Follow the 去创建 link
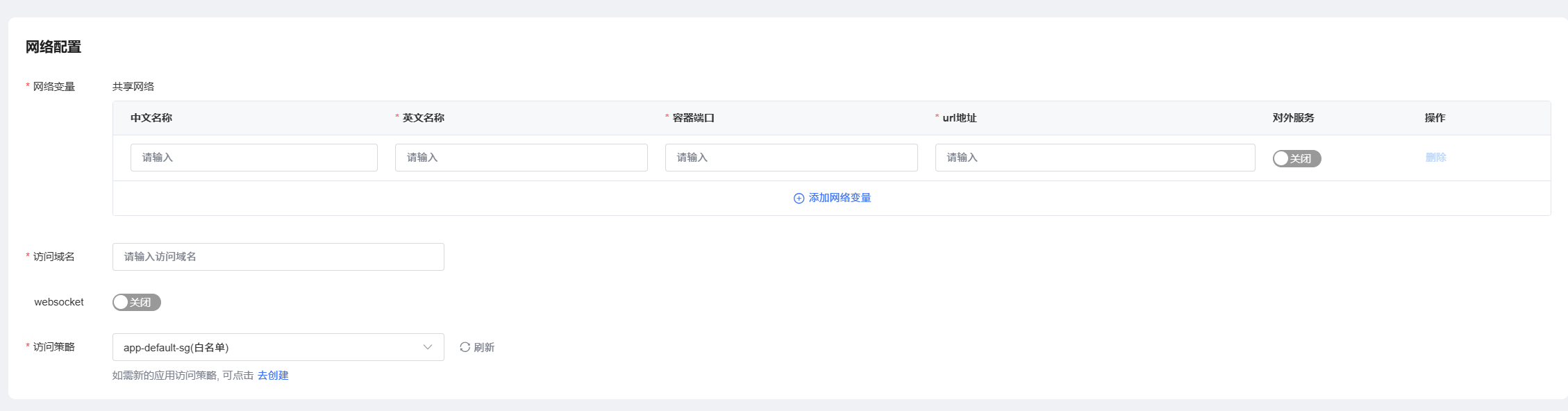 point(273,376)
